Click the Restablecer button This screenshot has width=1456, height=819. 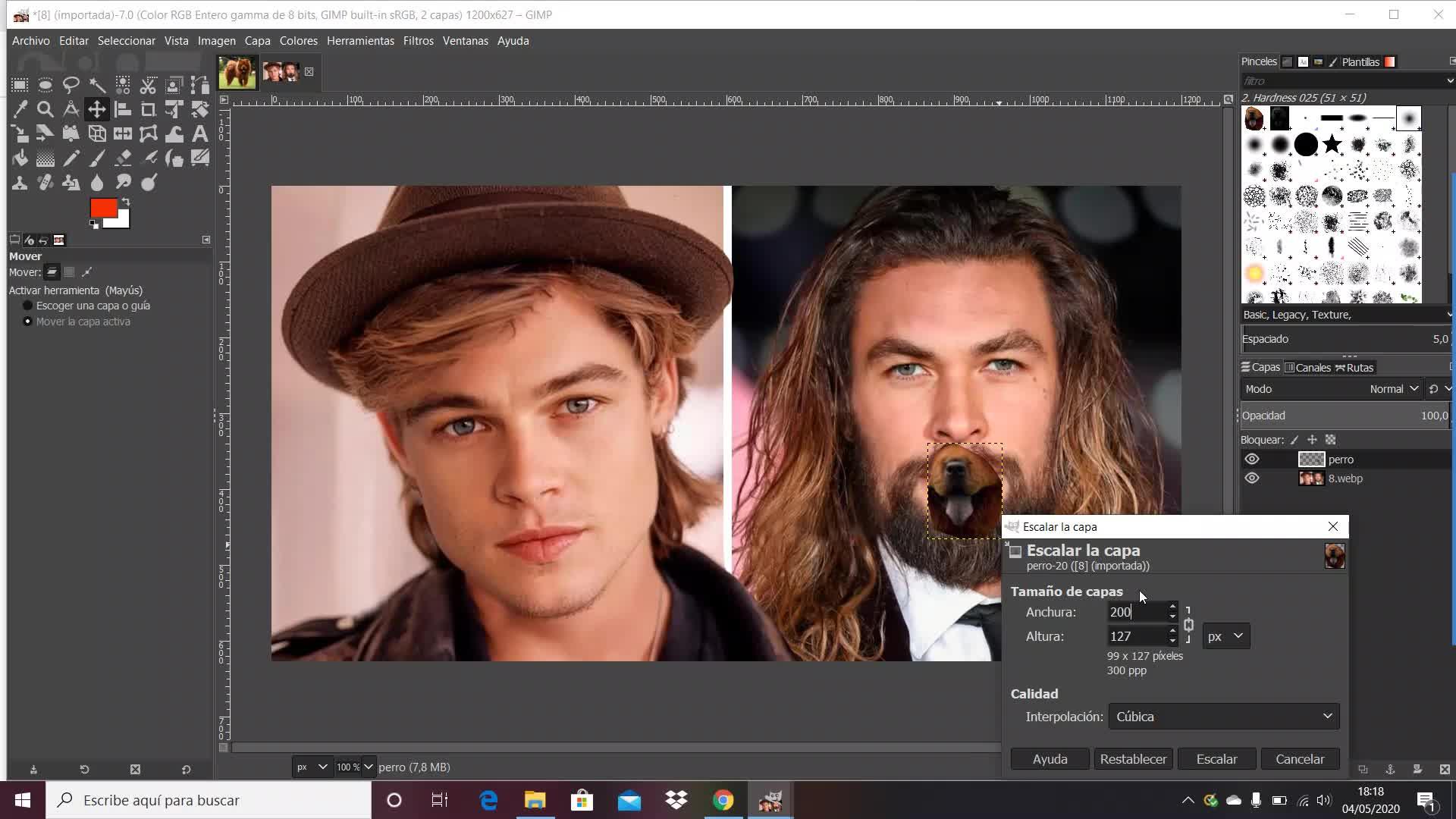[x=1133, y=759]
